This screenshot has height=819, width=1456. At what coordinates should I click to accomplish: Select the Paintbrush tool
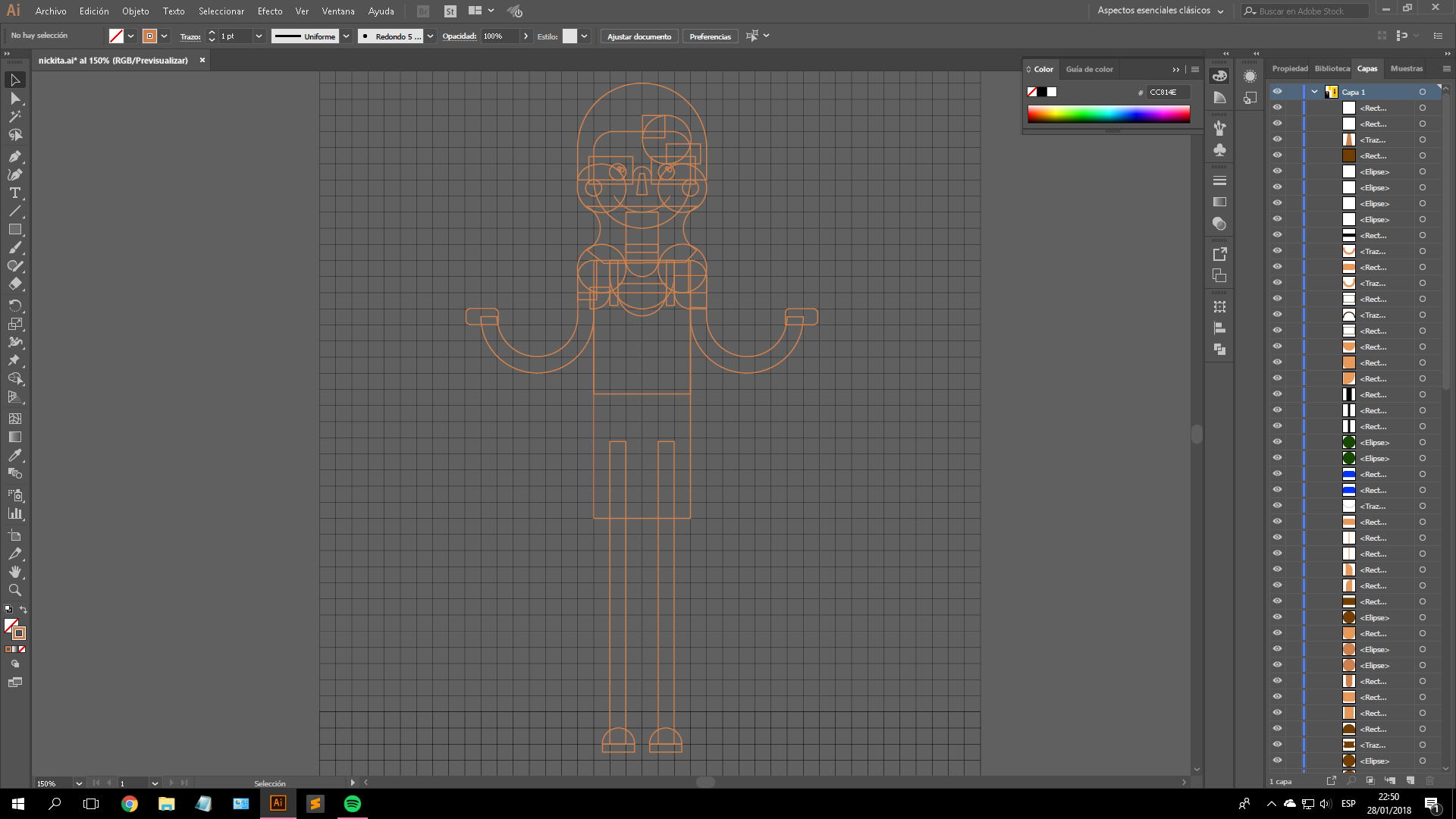click(15, 248)
